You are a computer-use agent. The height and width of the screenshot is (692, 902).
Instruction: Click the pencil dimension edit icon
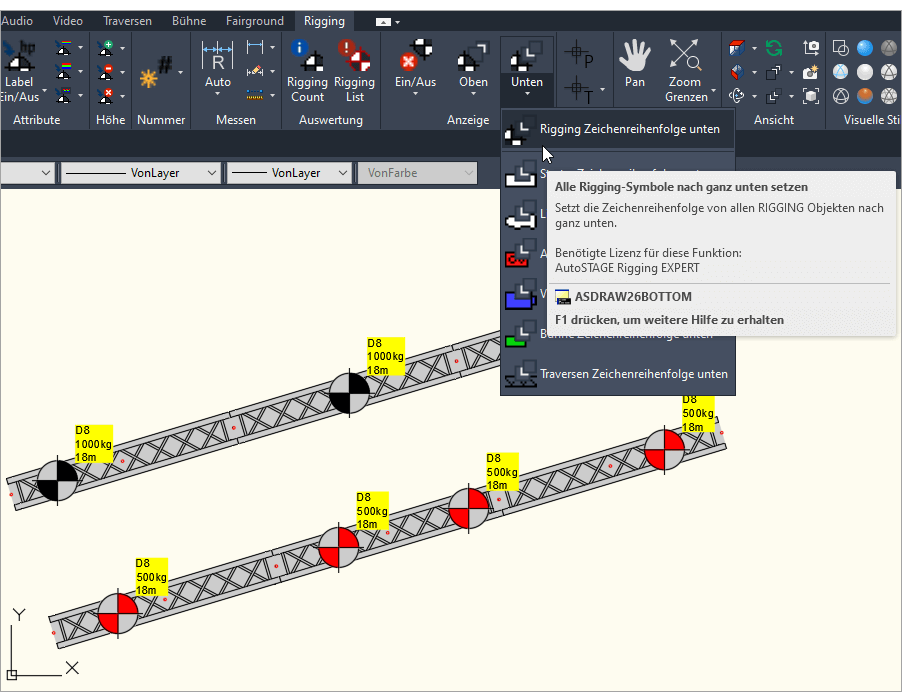click(255, 71)
